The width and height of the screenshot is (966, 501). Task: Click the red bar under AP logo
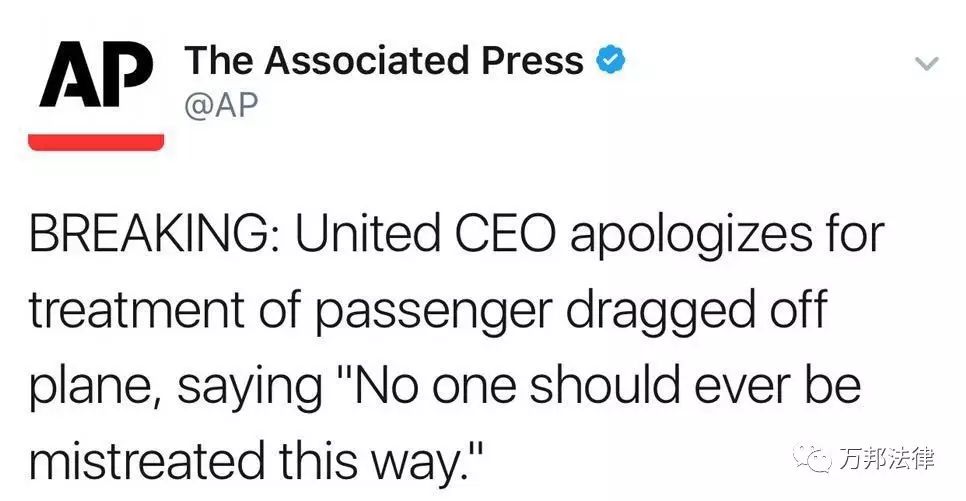pos(96,142)
